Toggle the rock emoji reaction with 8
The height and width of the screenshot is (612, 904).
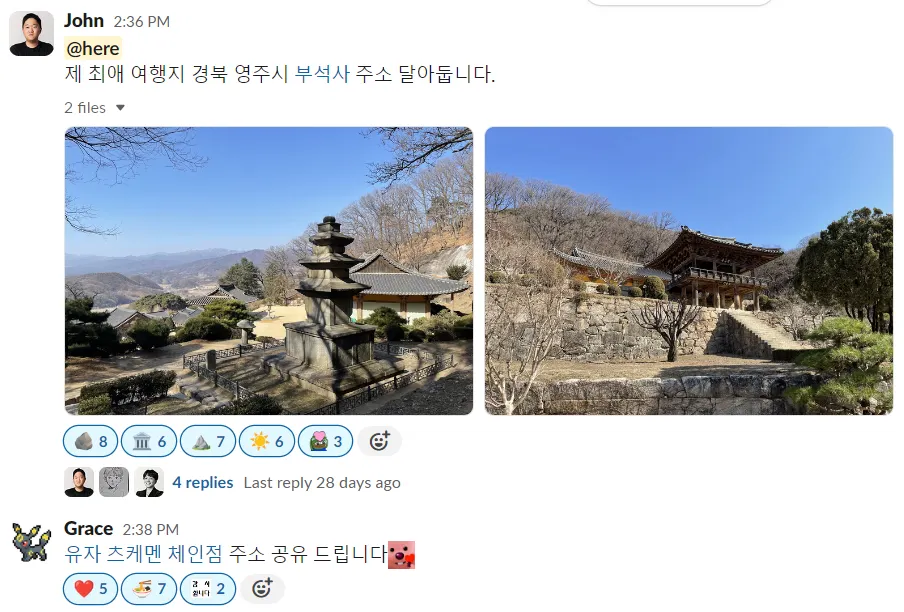point(91,441)
